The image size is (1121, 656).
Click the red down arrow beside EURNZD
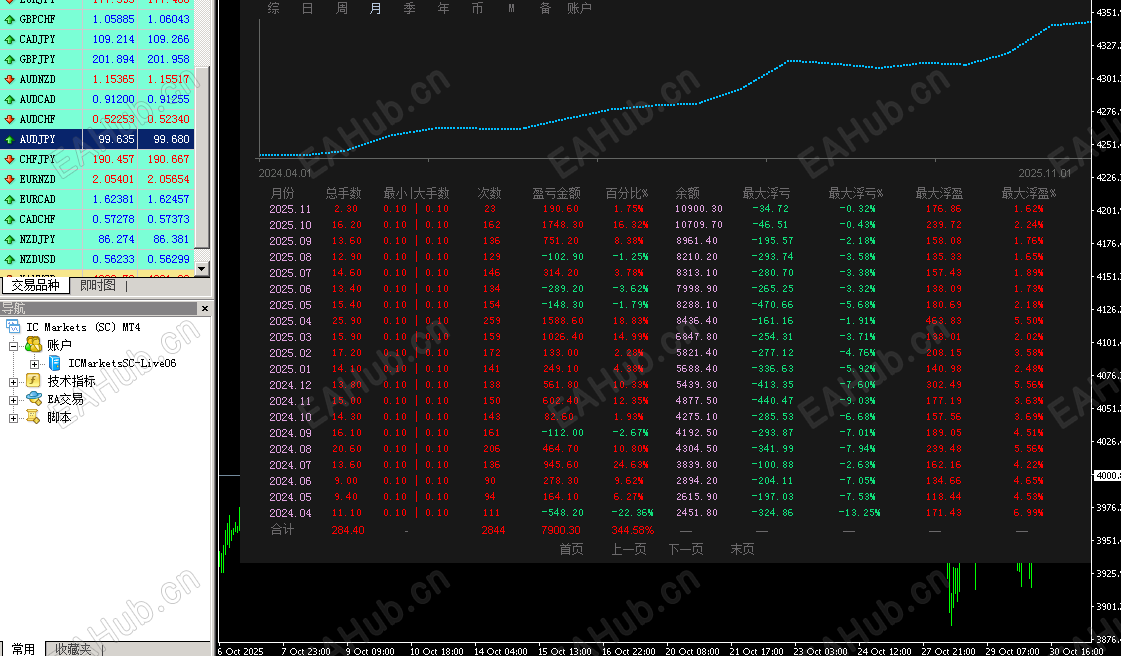(9, 179)
